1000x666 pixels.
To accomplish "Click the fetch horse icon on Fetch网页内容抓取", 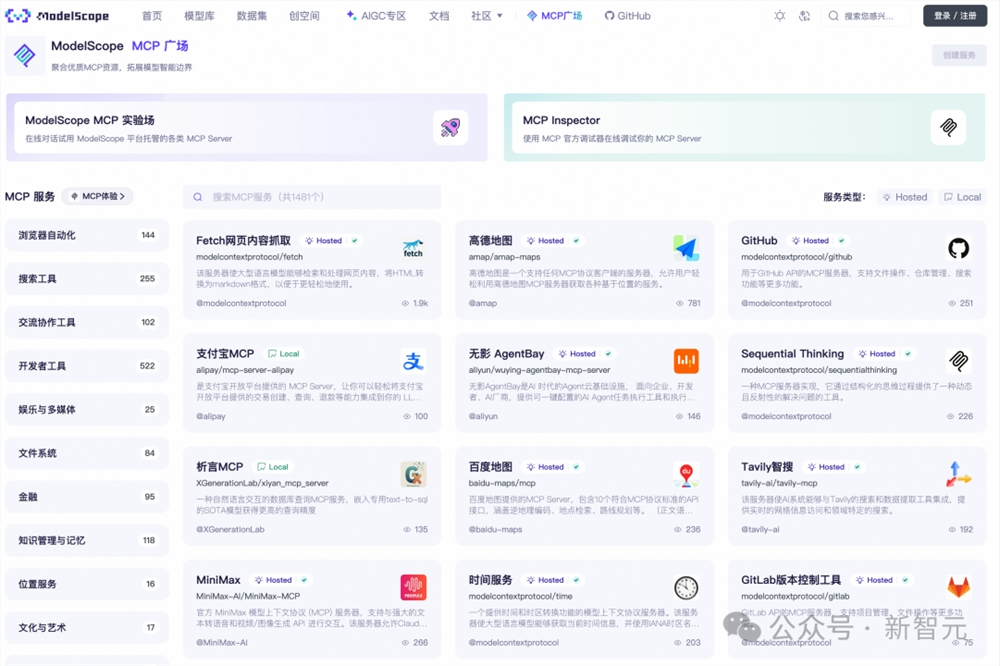I will coord(416,248).
